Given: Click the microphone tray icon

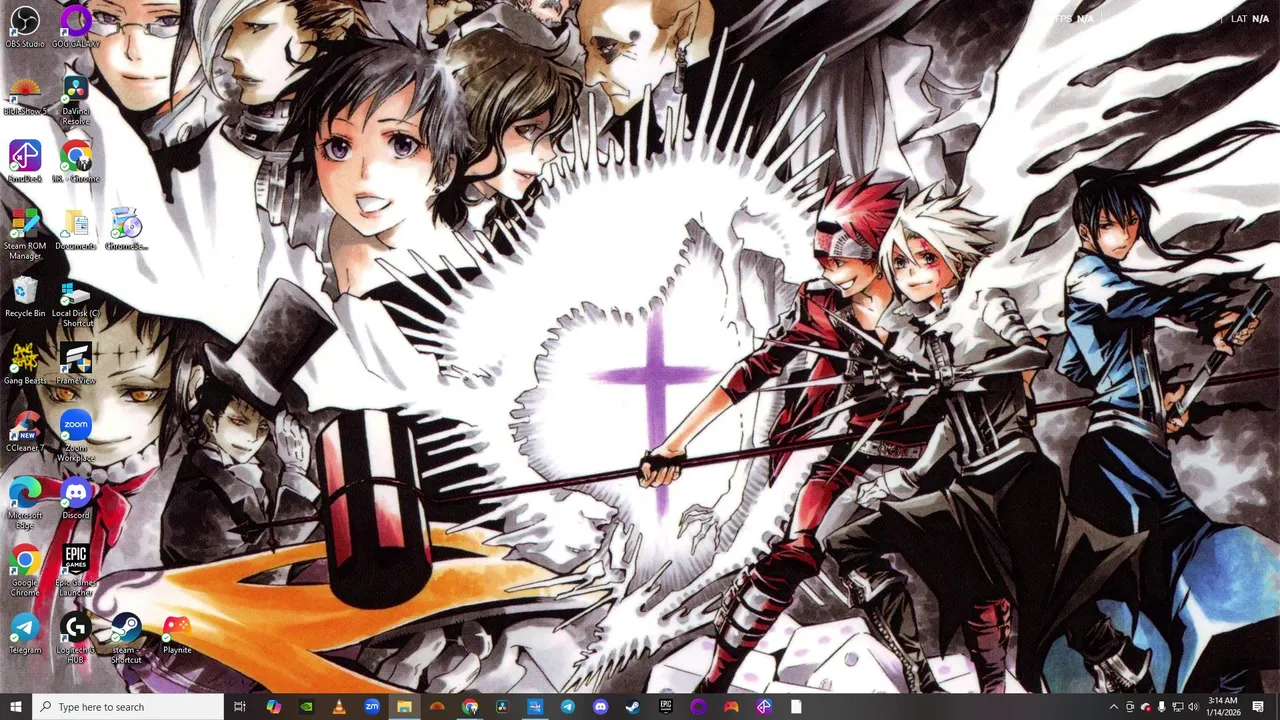Looking at the screenshot, I should point(1161,707).
